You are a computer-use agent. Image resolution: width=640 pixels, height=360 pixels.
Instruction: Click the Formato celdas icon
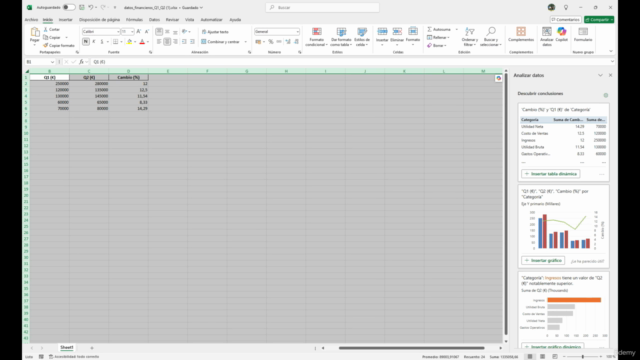click(413, 31)
